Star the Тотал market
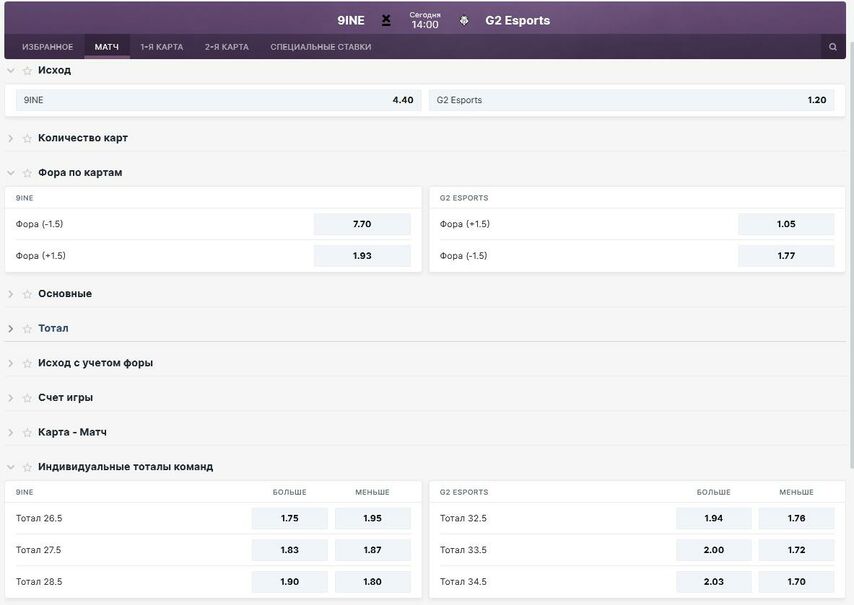The image size is (854, 605). click(27, 329)
